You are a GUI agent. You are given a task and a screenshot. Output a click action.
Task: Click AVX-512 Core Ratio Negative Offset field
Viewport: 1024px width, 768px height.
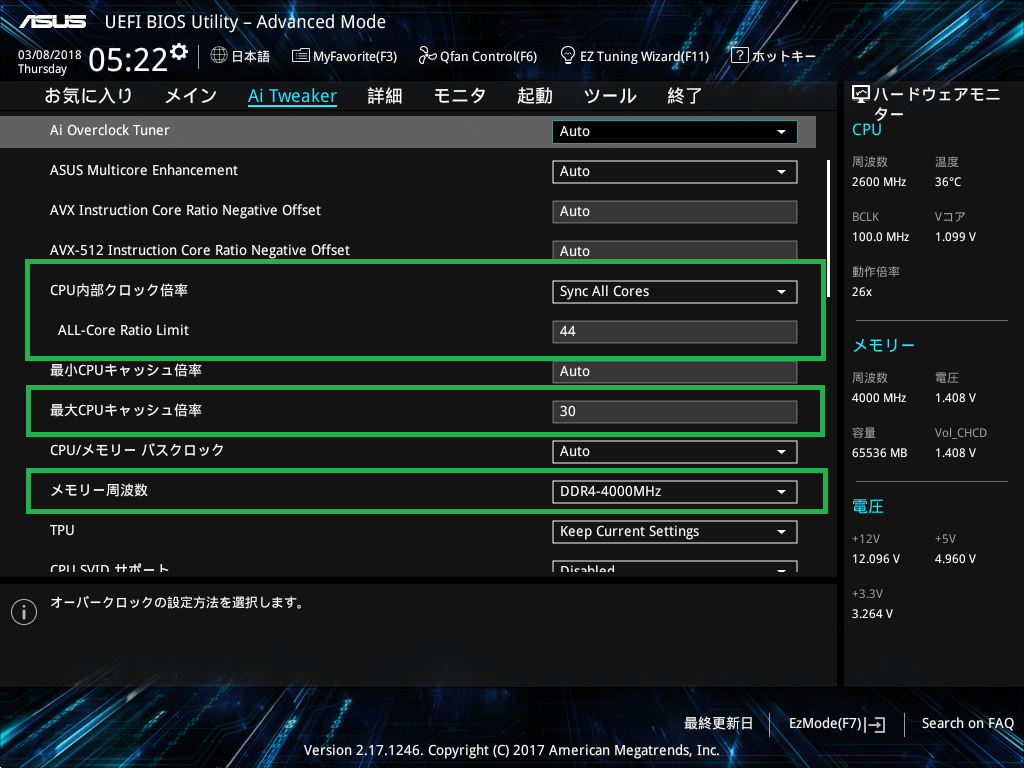675,251
